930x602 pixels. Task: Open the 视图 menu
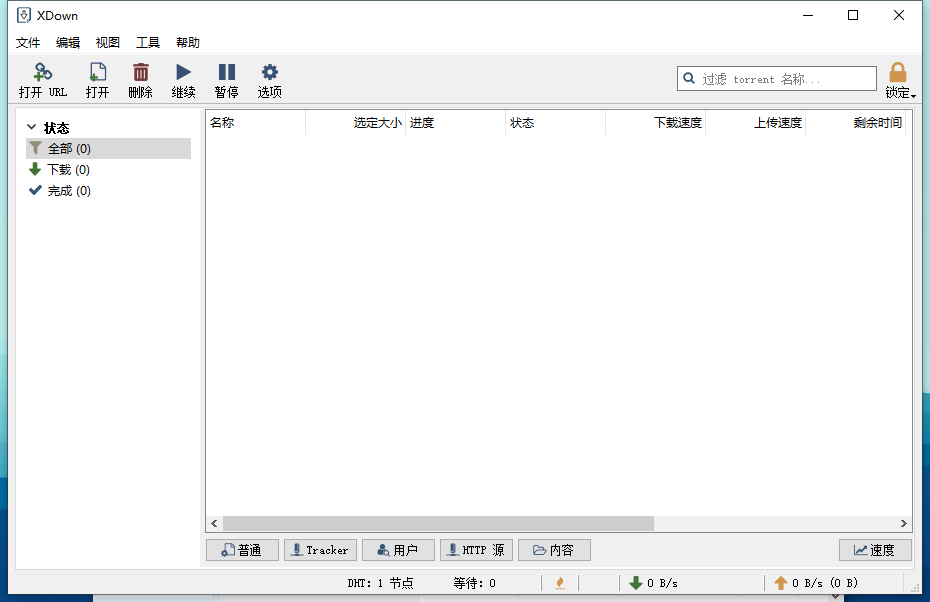click(107, 42)
